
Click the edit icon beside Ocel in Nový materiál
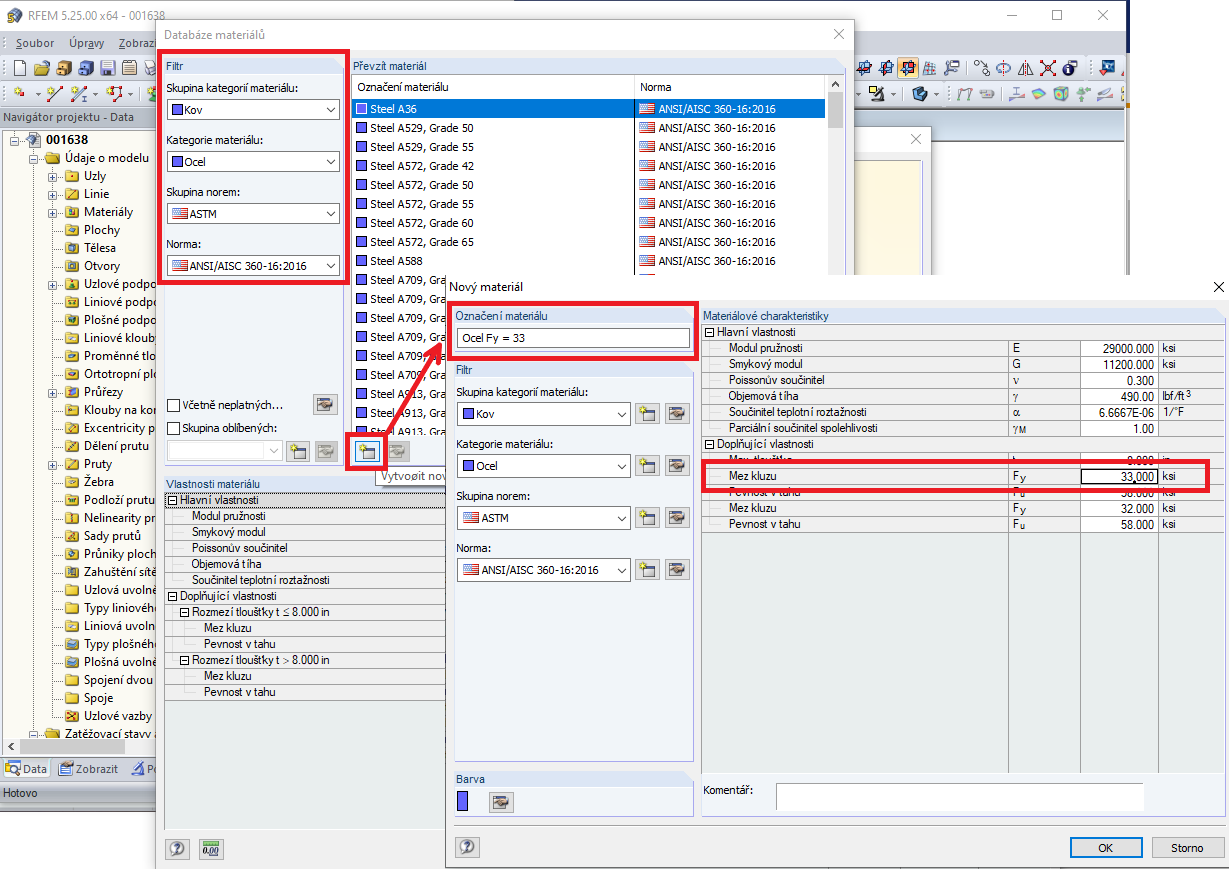pos(678,465)
